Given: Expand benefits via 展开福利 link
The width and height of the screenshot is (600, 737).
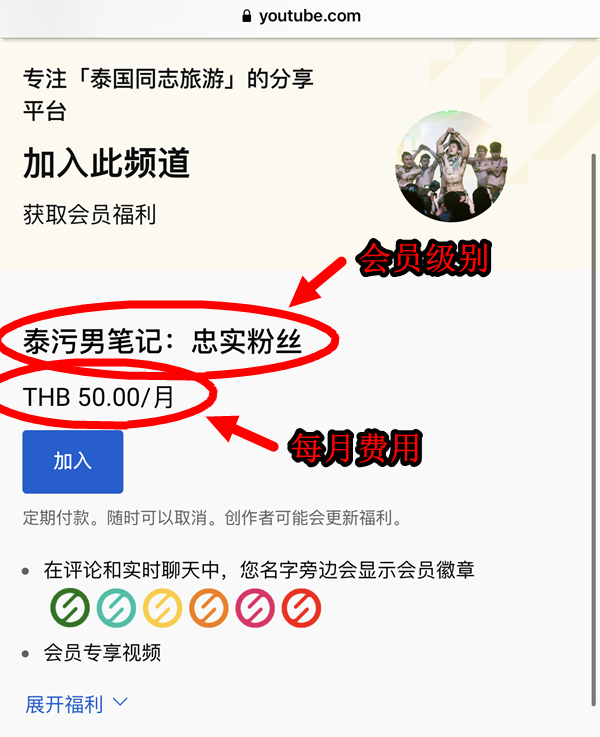Looking at the screenshot, I should pyautogui.click(x=64, y=704).
